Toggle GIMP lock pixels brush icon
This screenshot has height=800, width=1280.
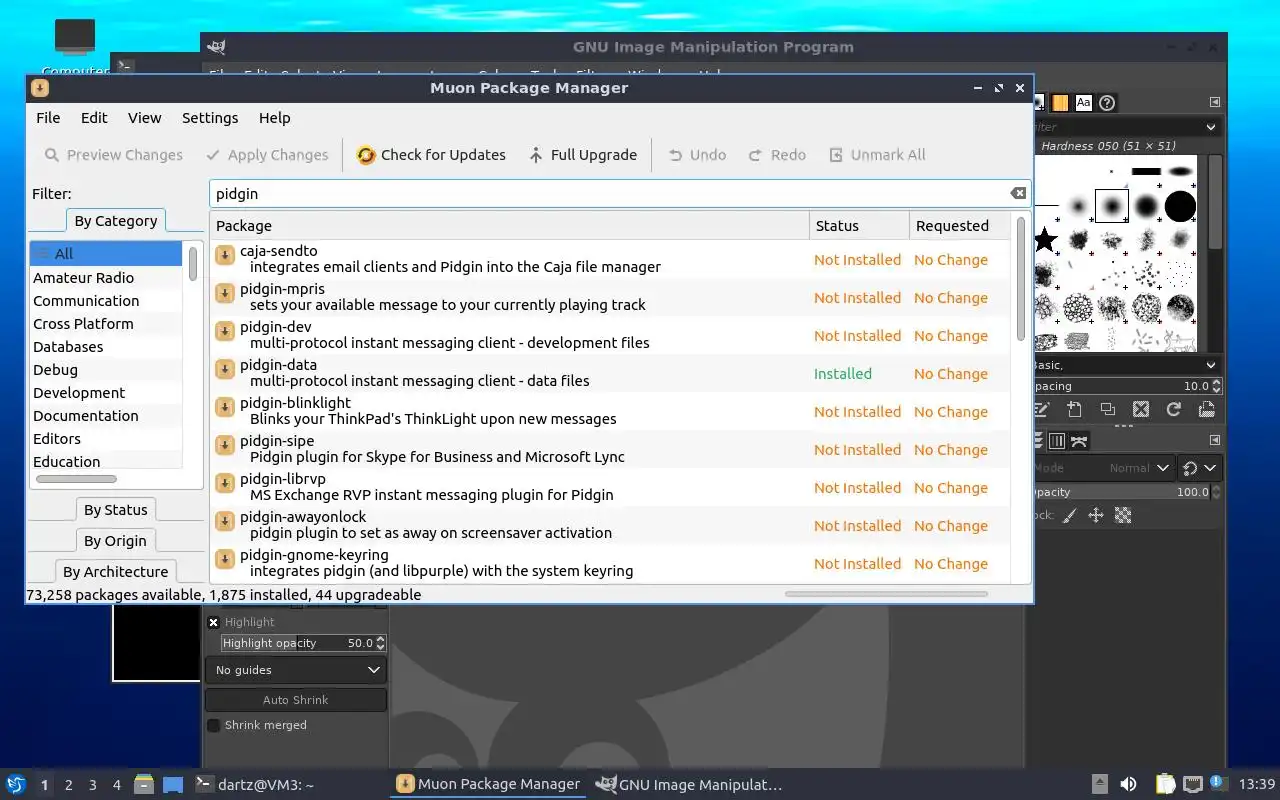(1069, 515)
